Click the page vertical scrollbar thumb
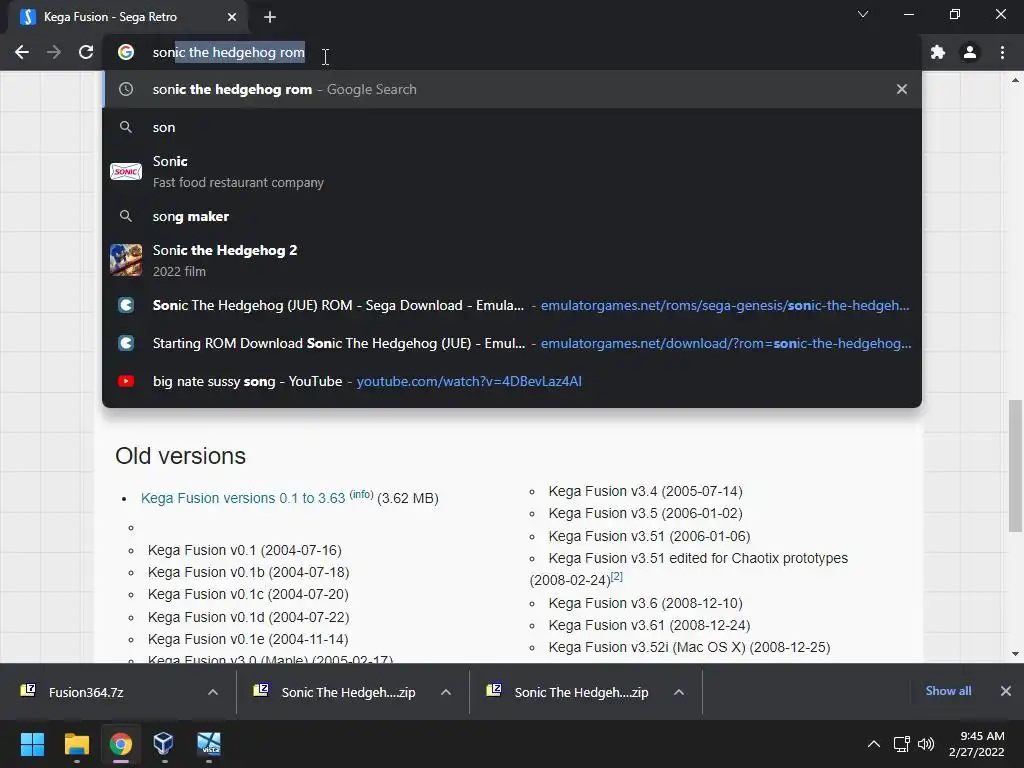 point(1015,466)
